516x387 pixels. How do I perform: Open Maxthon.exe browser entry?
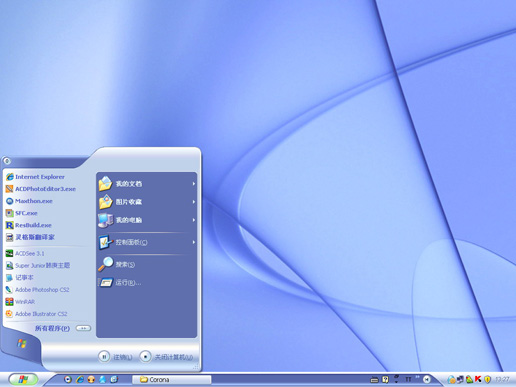point(29,201)
